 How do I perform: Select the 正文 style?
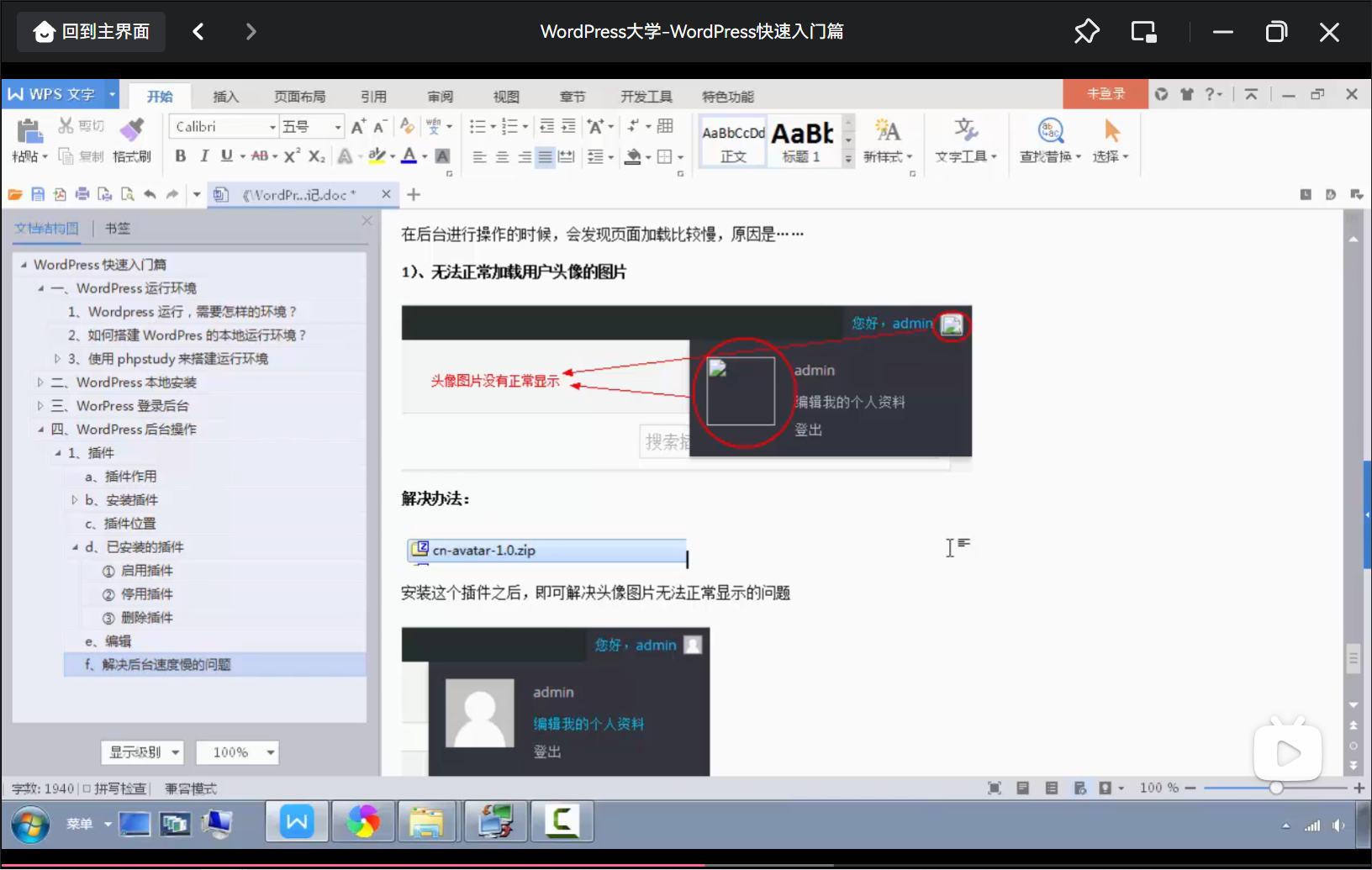[x=733, y=140]
